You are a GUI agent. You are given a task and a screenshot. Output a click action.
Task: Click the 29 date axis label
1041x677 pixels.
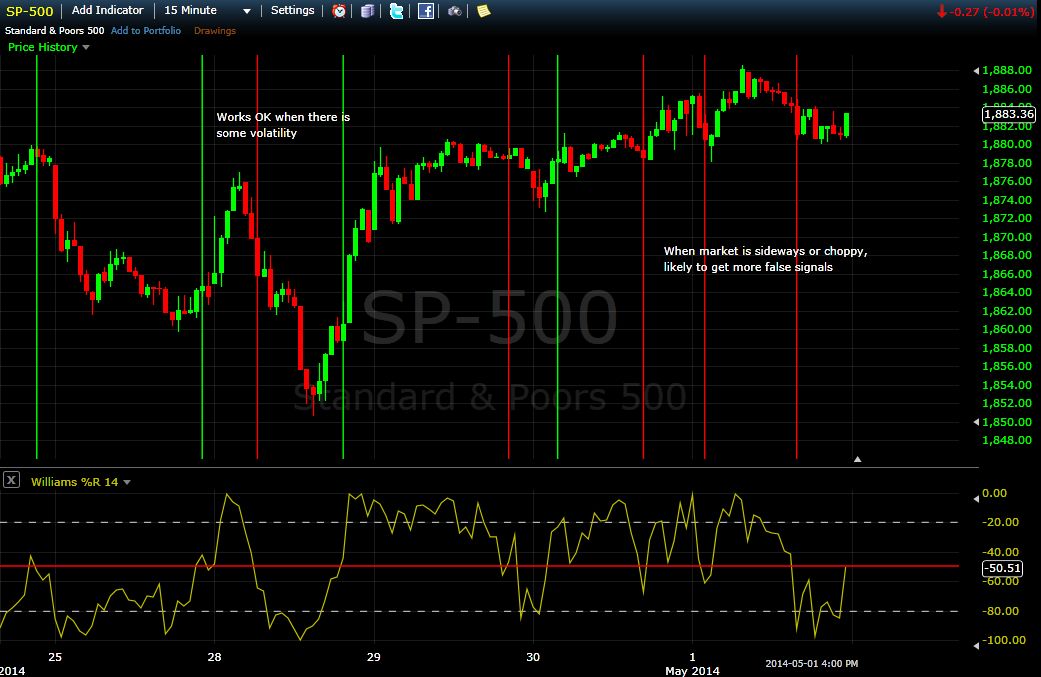(374, 657)
